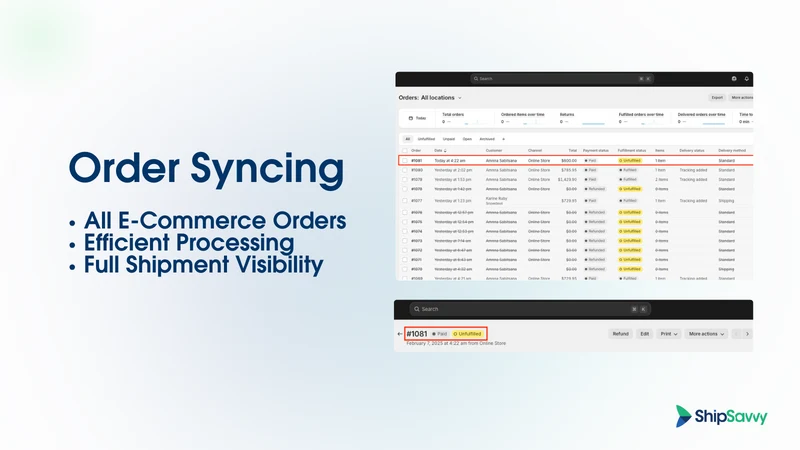Check the box for order #1071
800x450 pixels.
click(x=405, y=260)
